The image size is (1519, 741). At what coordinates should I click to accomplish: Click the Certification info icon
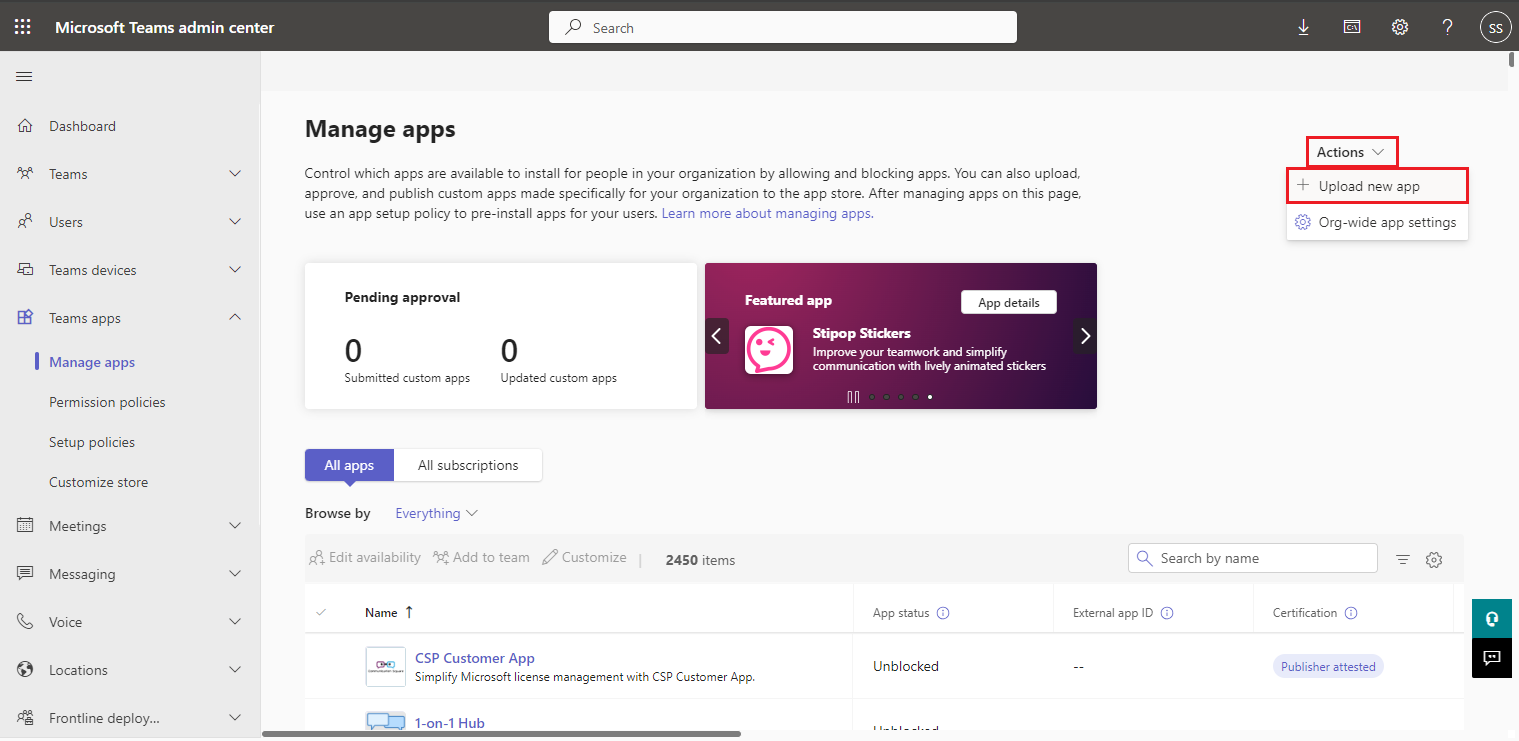point(1351,613)
